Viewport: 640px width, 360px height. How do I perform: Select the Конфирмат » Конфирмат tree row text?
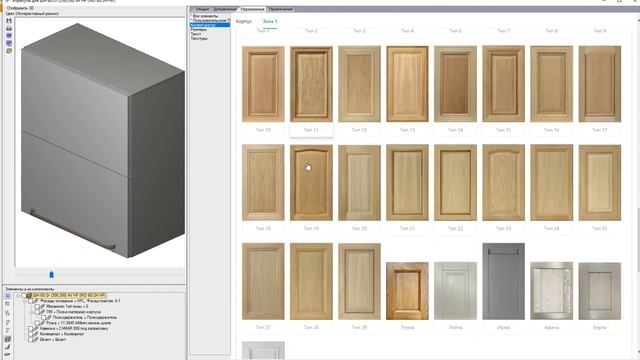click(x=62, y=334)
